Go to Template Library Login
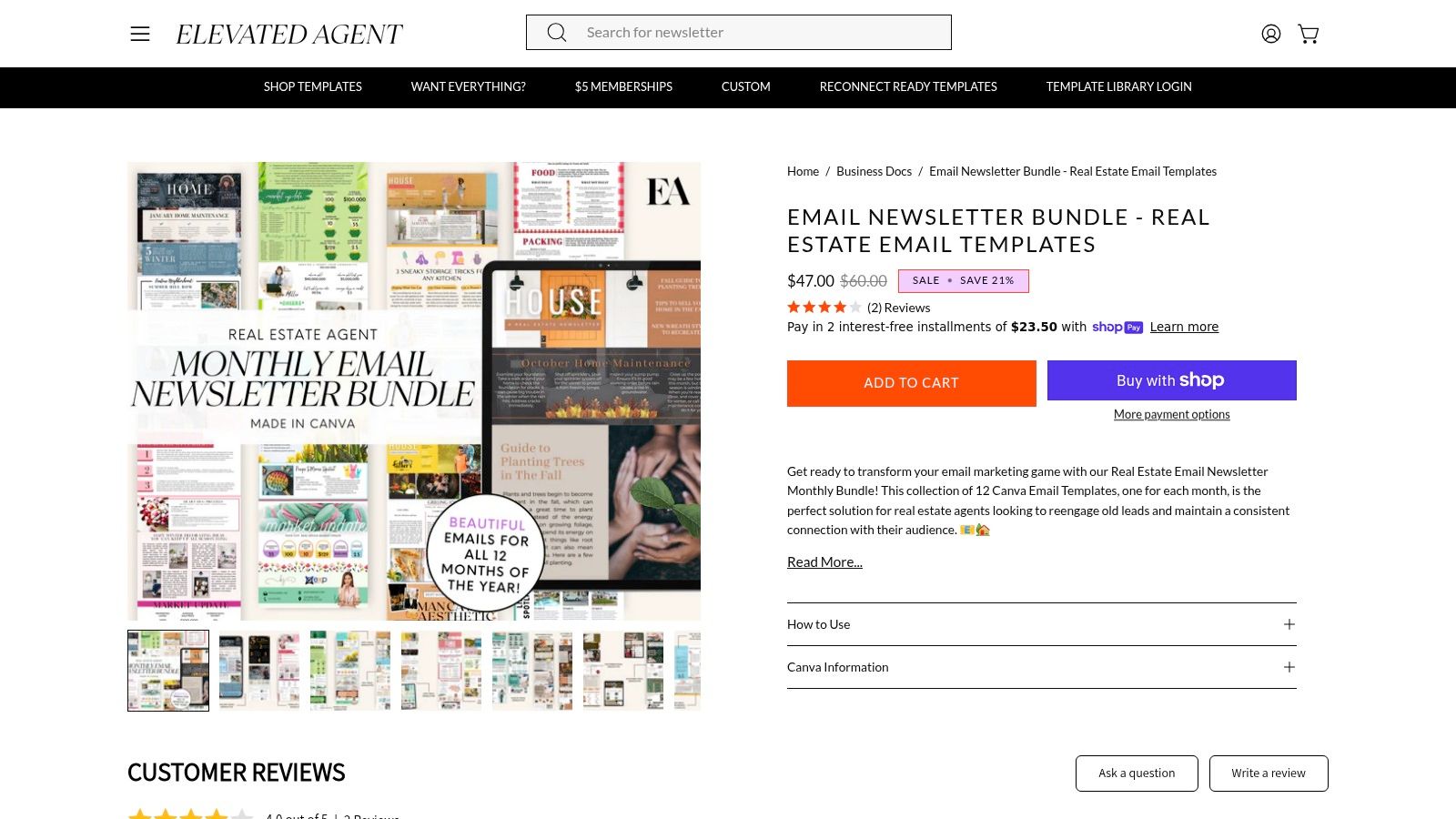This screenshot has width=1456, height=819. pyautogui.click(x=1118, y=86)
